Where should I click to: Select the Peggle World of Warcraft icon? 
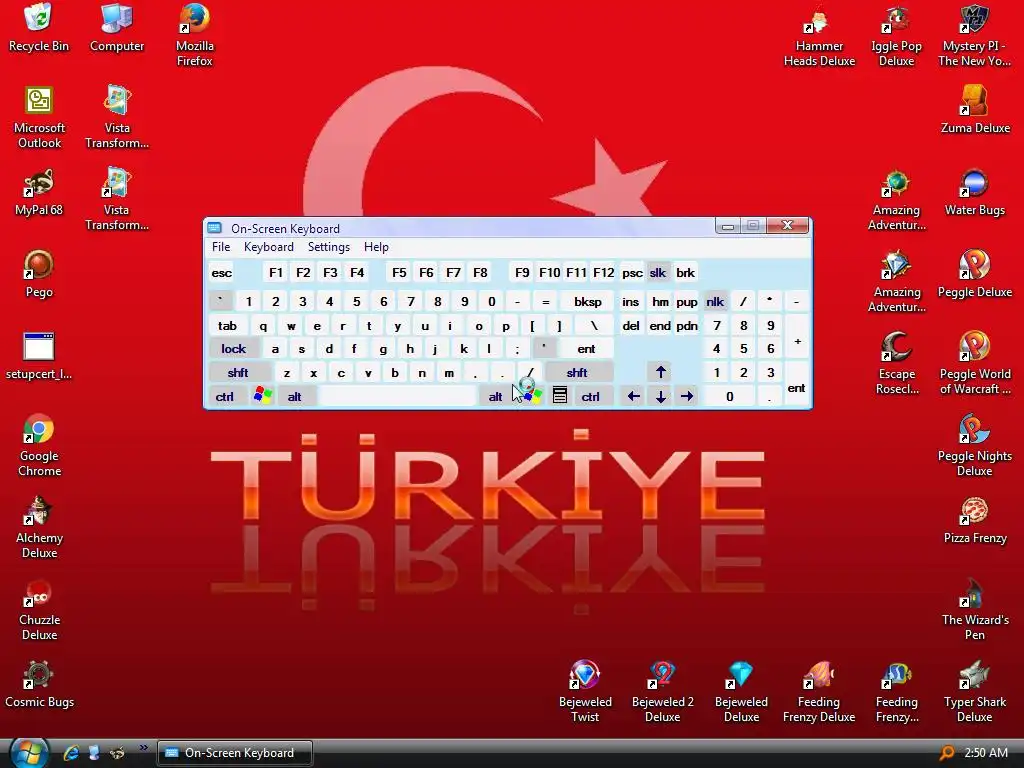(974, 364)
